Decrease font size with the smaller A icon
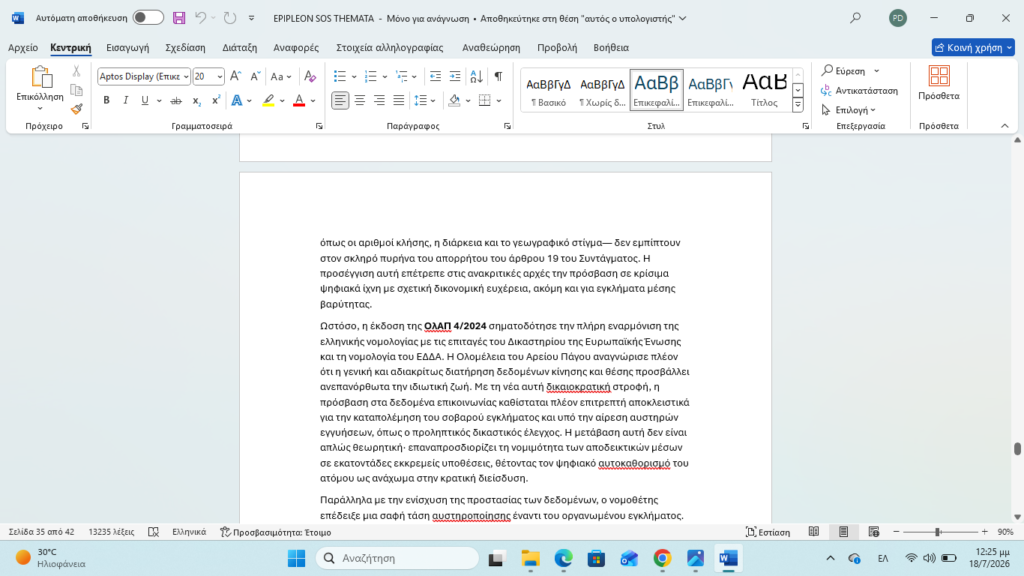This screenshot has height=576, width=1024. [x=255, y=76]
